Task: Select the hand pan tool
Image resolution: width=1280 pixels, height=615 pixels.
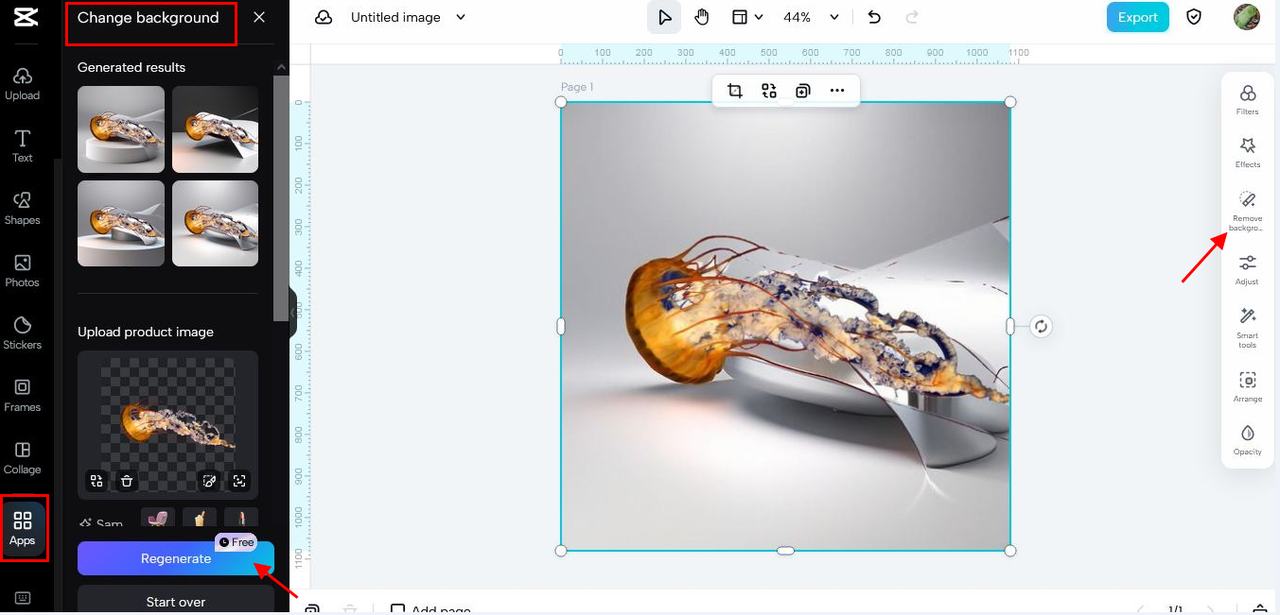Action: [x=702, y=17]
